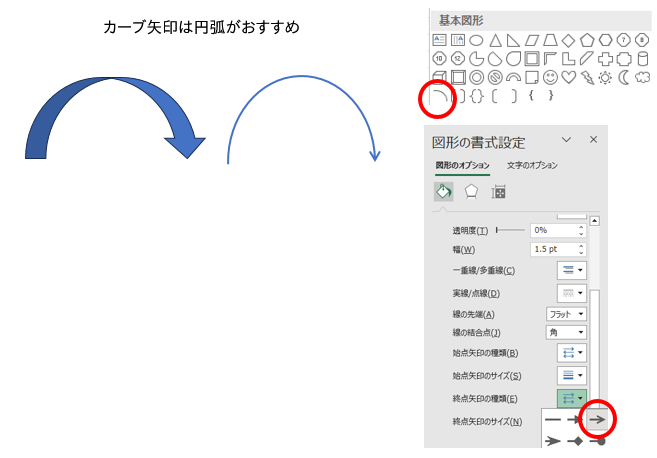Select the folded corner shape
This screenshot has height=458, width=657.
[x=532, y=78]
